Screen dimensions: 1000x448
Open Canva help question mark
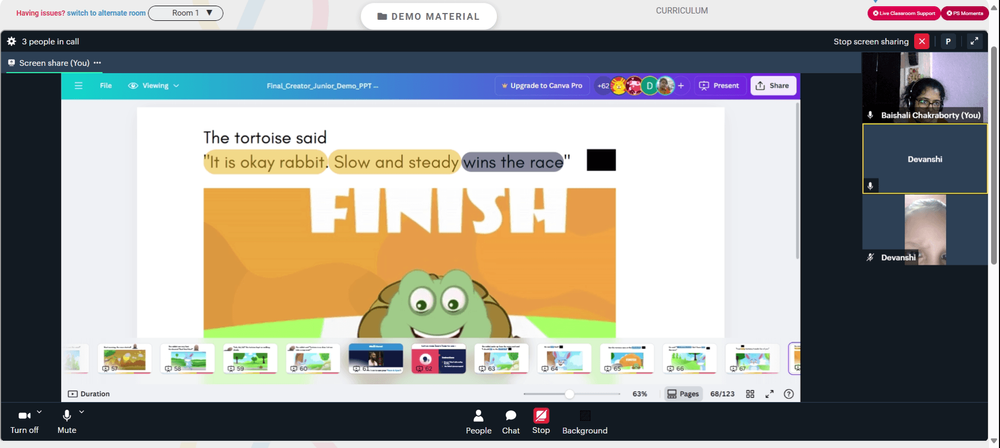point(789,394)
